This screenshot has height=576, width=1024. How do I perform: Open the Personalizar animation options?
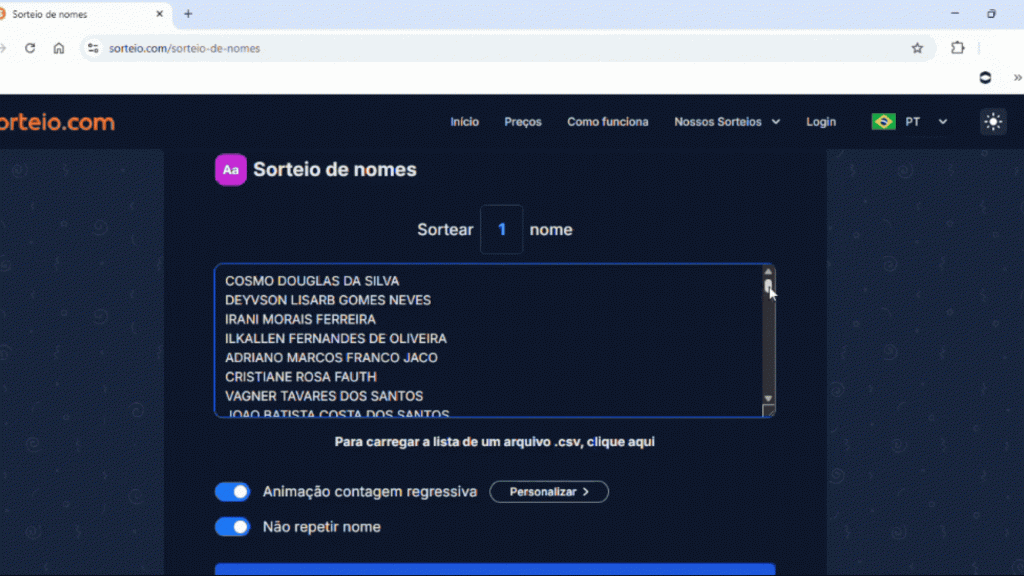(x=549, y=492)
